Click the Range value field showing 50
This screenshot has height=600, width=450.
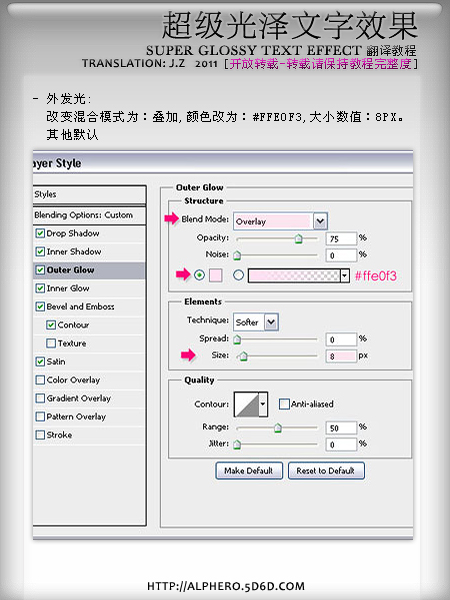(341, 428)
